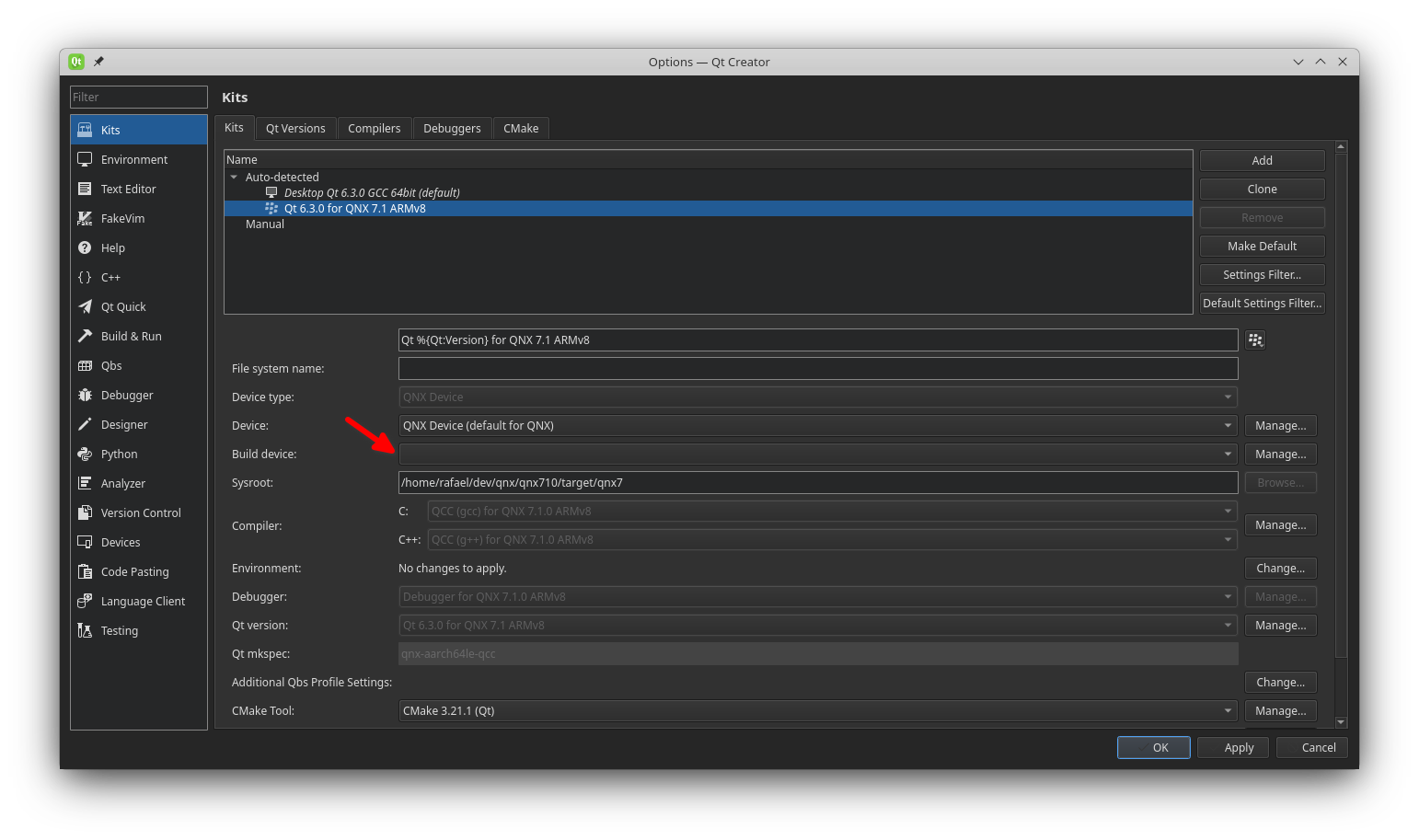The height and width of the screenshot is (840, 1419).
Task: Click the OK button
Action: 1154,747
